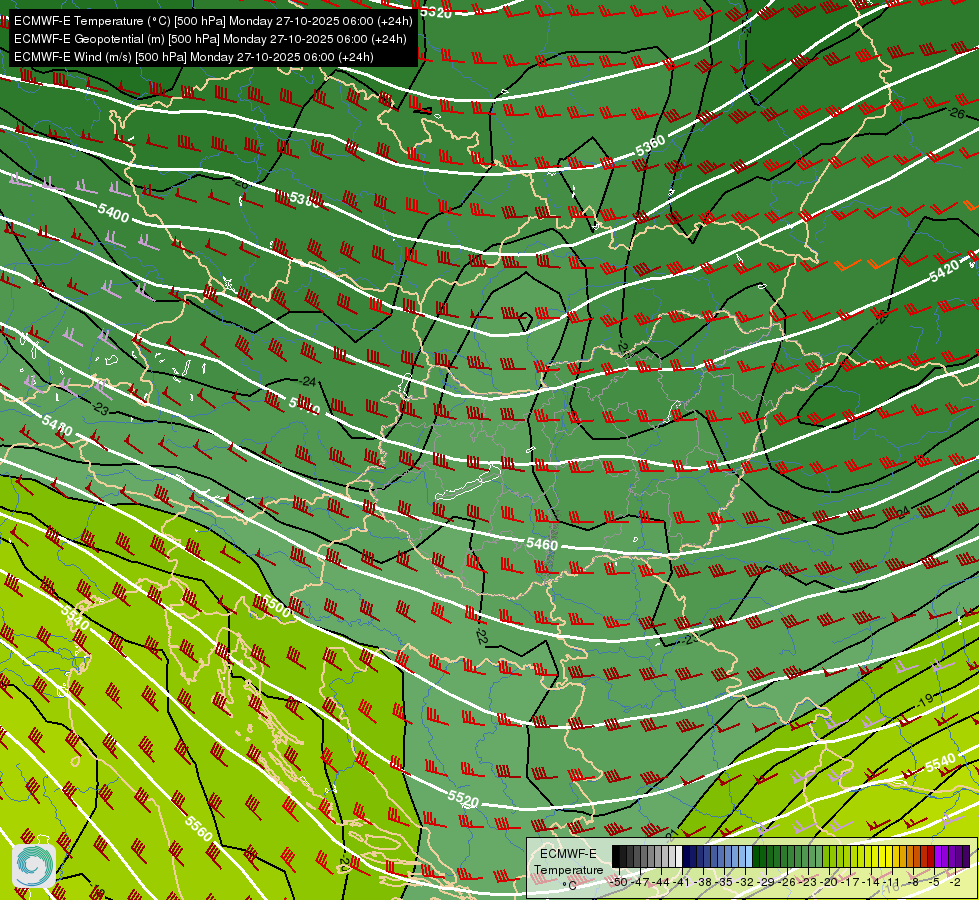Click the -5 value on the legend
Screen dimensions: 979x900
(x=933, y=882)
